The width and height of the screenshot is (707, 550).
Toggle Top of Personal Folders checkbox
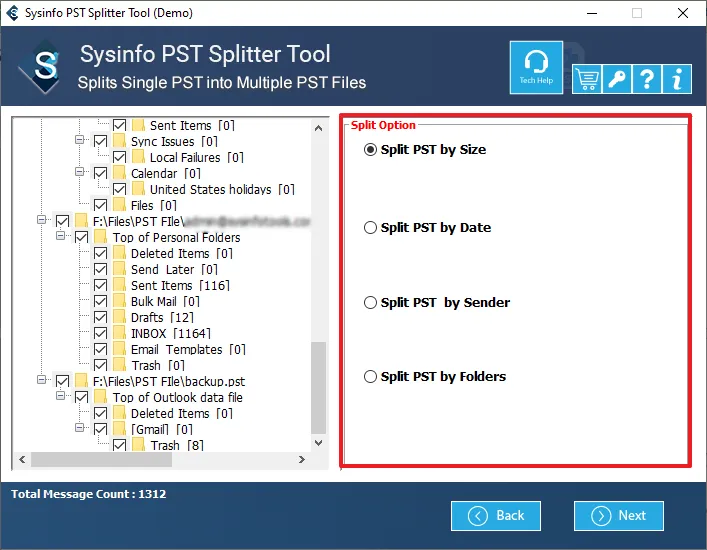coord(82,237)
